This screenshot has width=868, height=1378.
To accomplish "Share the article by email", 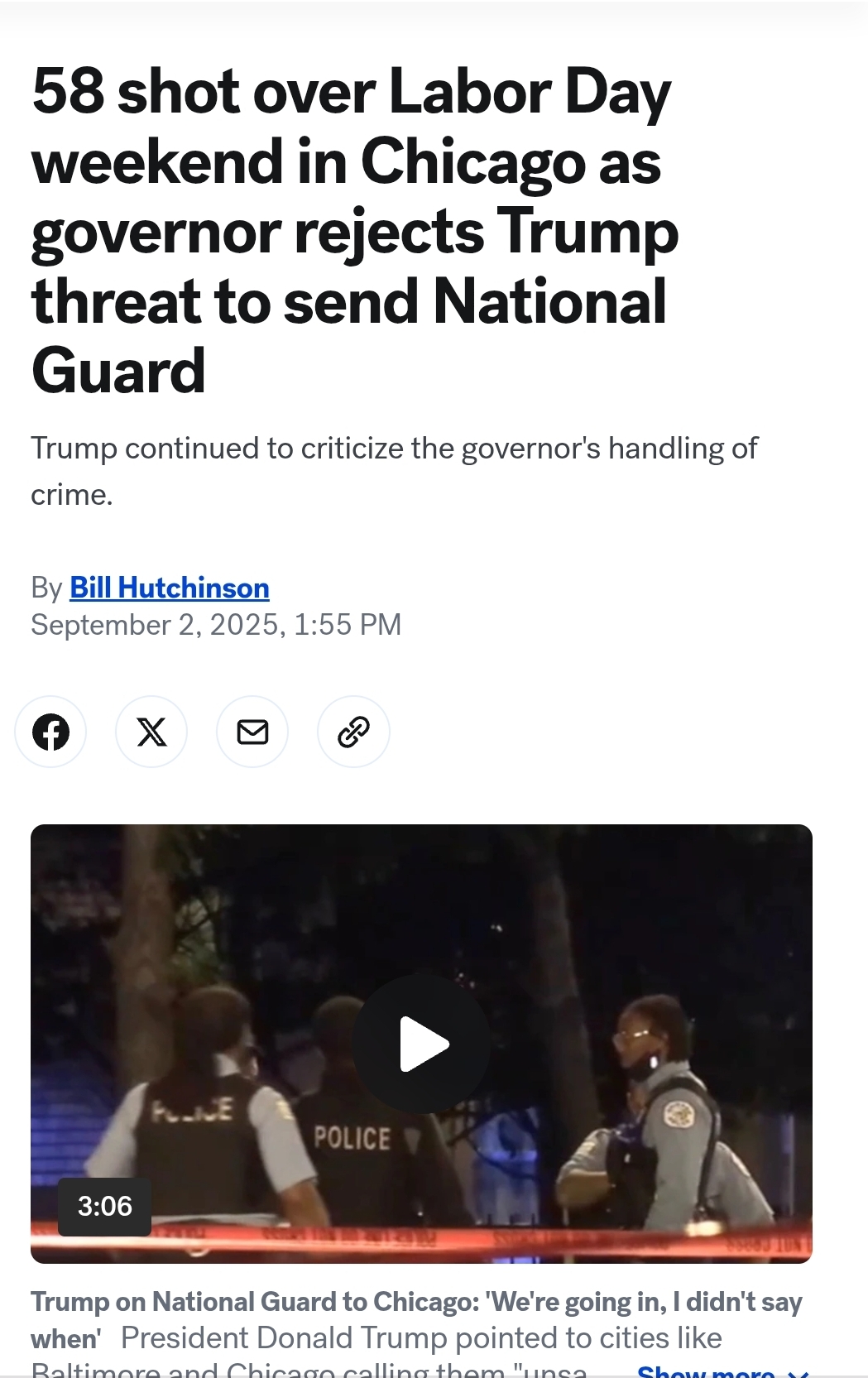I will 252,732.
